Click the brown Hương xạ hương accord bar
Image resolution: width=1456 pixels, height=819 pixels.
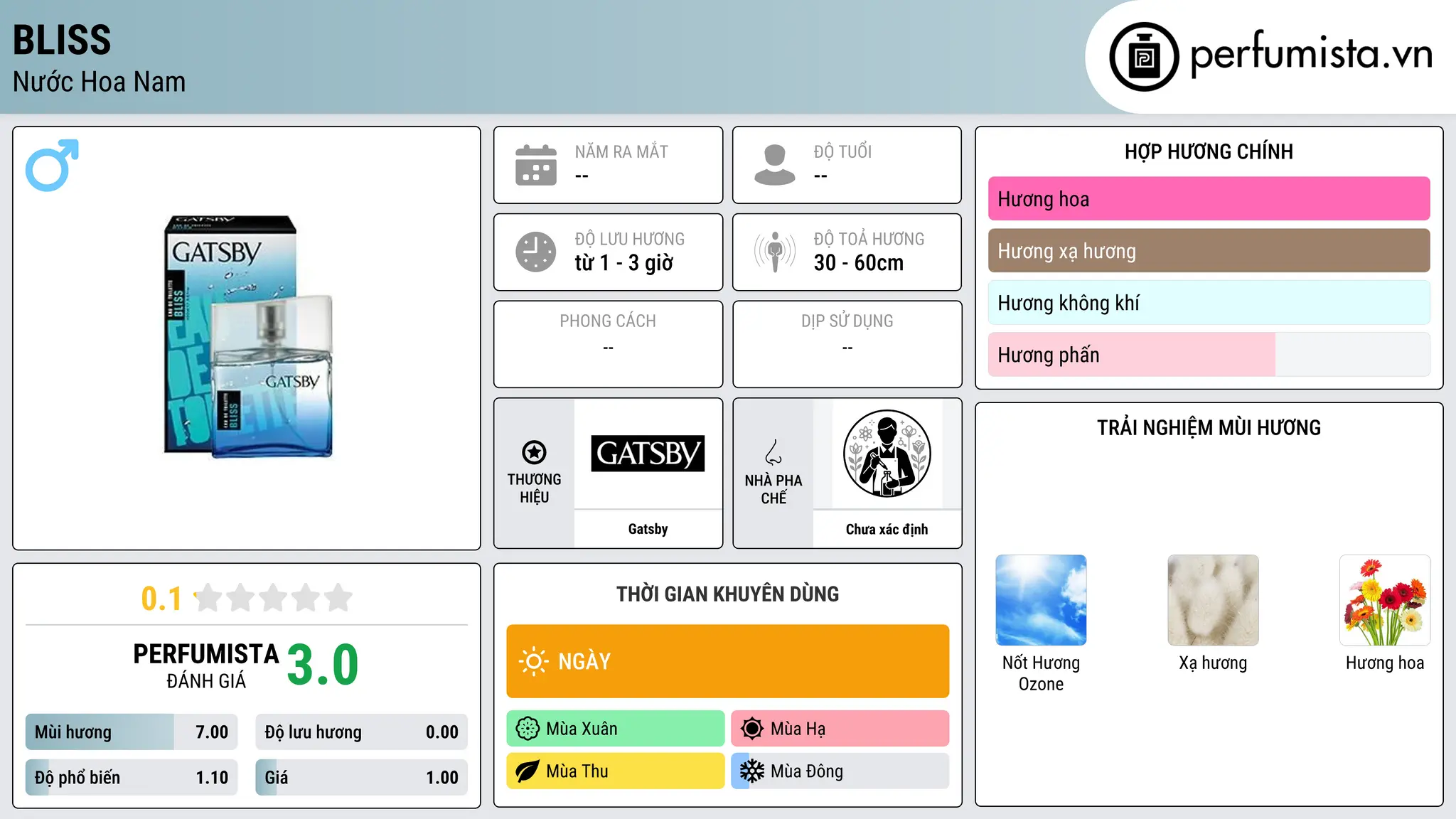pos(1209,251)
